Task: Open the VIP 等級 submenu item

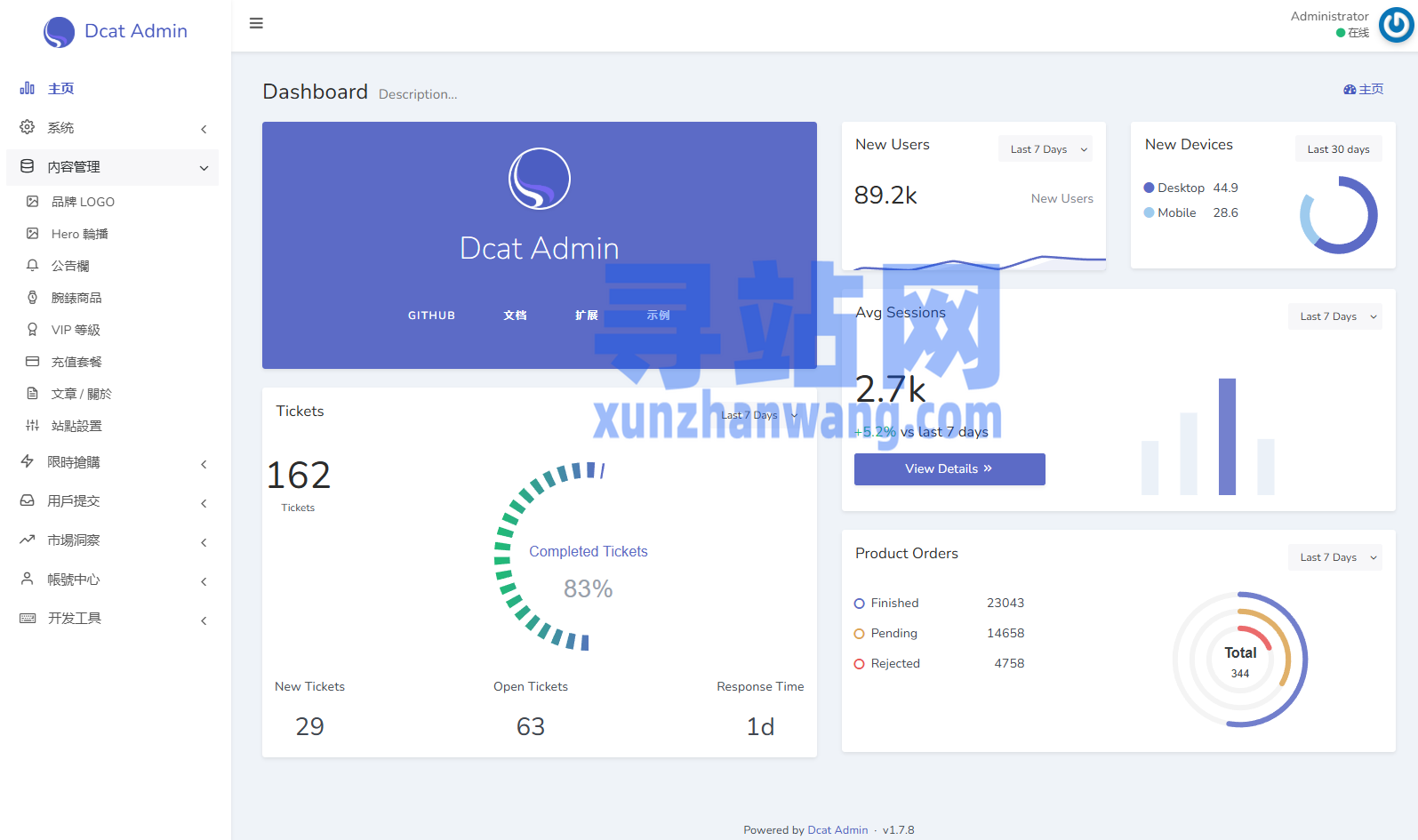Action: [x=113, y=330]
